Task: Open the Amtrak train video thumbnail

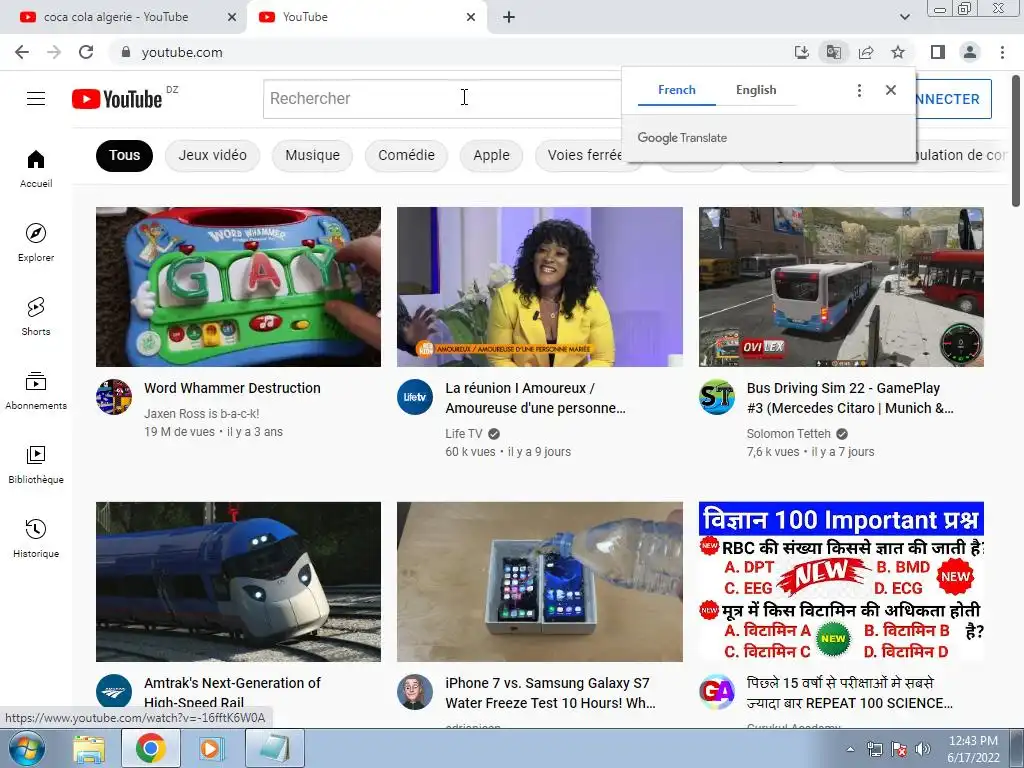Action: [238, 582]
